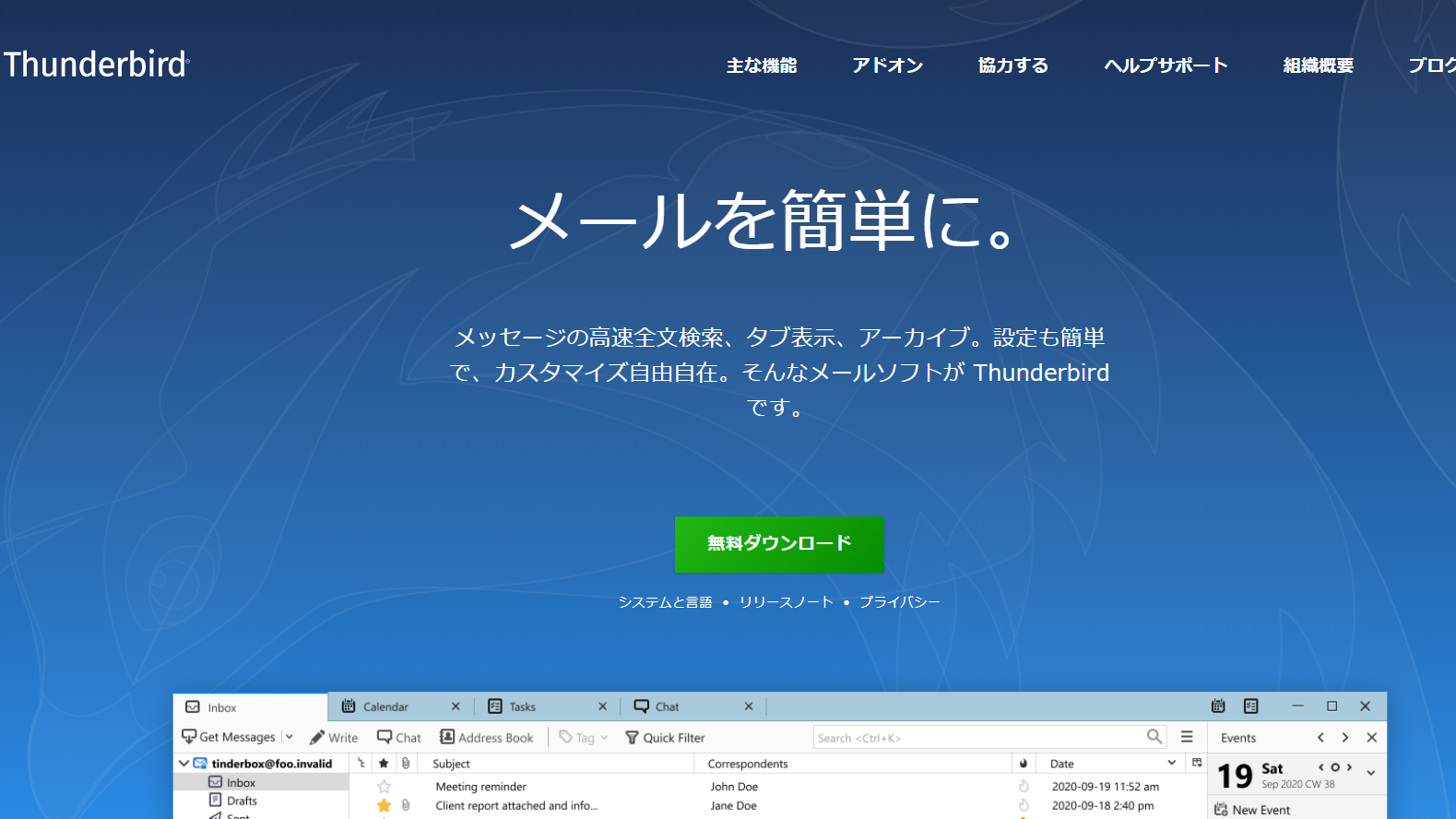Sort by the starred column header
Screen dimensions: 1456x819
(x=384, y=764)
